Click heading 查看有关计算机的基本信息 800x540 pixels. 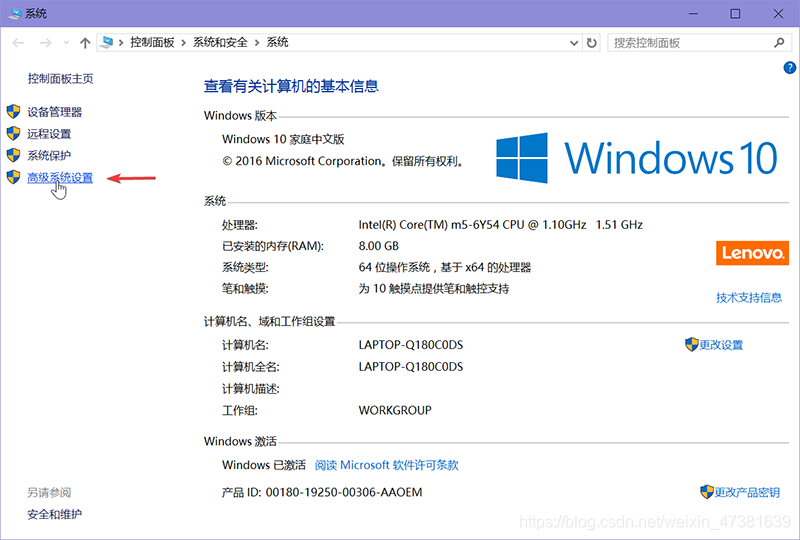pyautogui.click(x=291, y=86)
